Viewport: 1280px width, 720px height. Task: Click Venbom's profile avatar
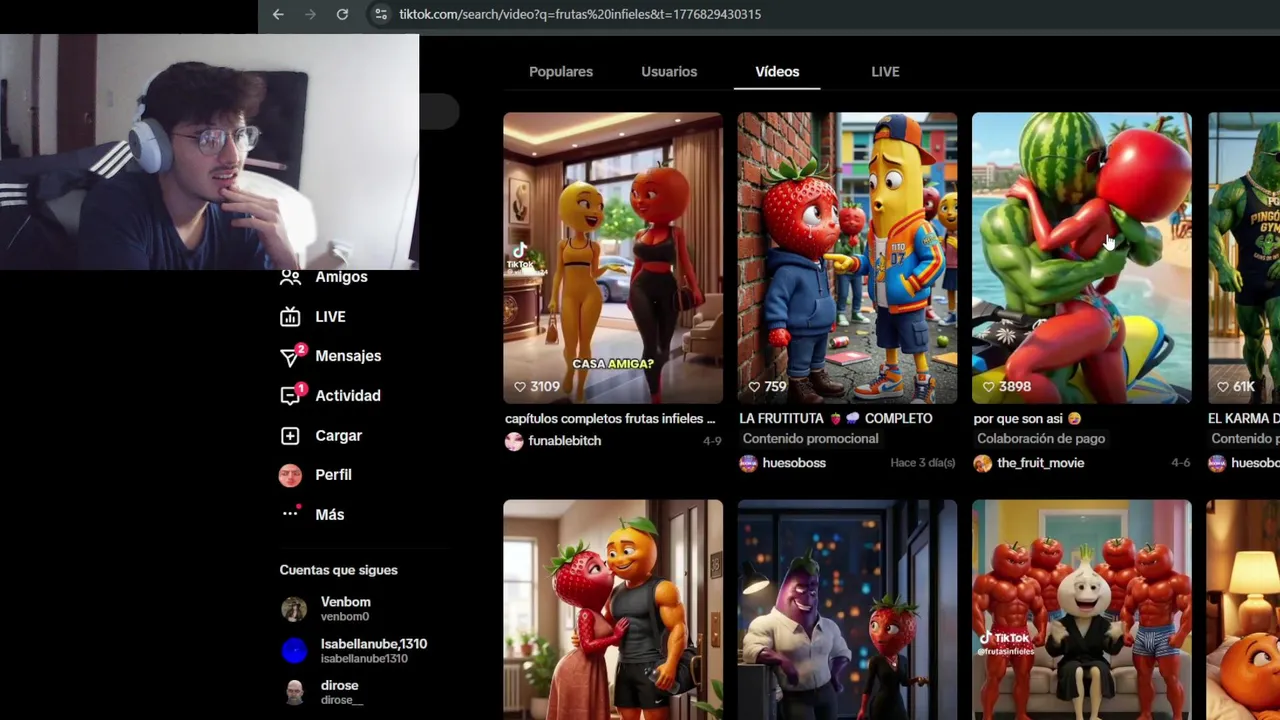[x=294, y=609]
